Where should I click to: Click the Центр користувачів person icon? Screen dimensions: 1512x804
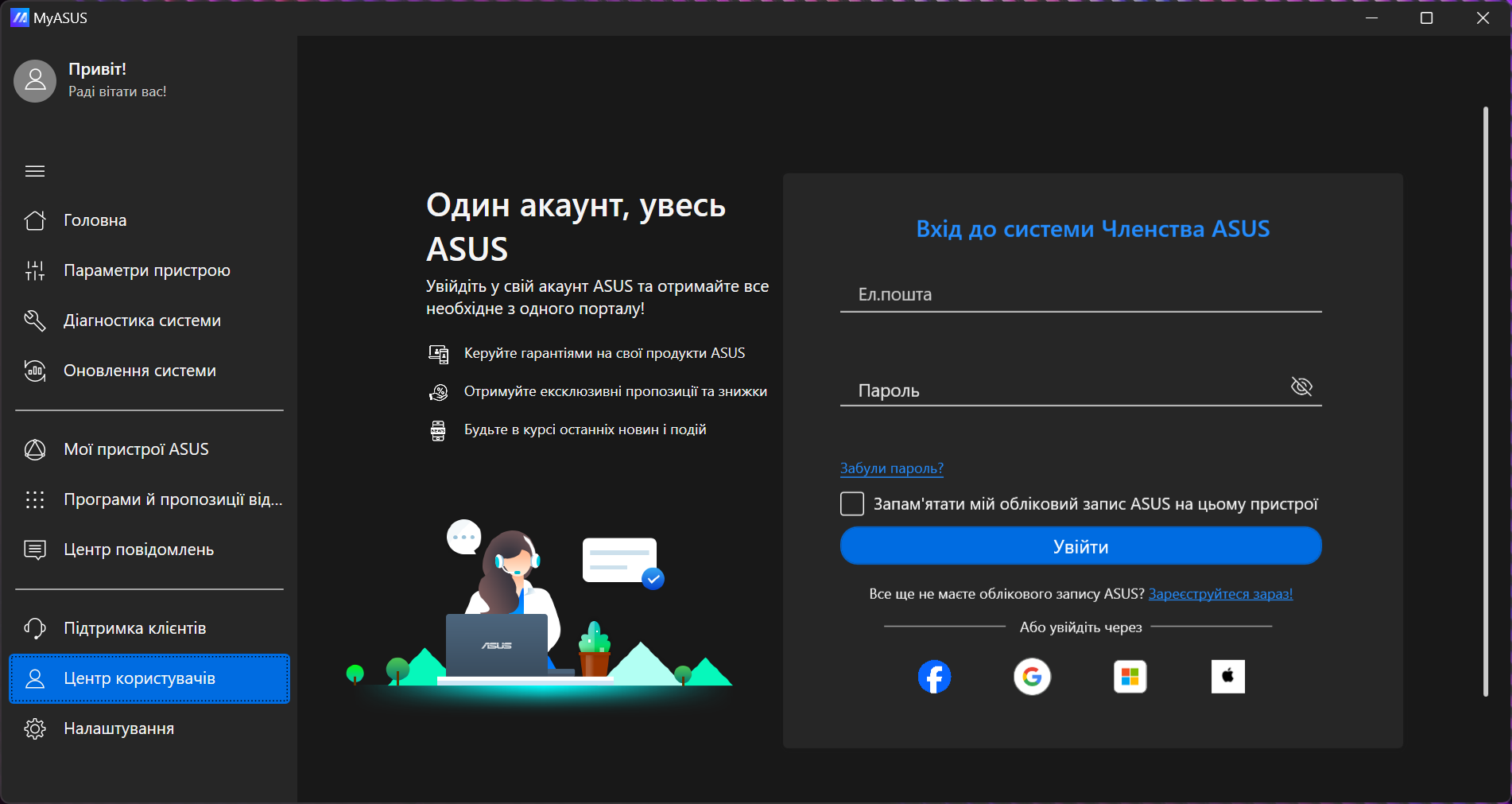tap(35, 678)
